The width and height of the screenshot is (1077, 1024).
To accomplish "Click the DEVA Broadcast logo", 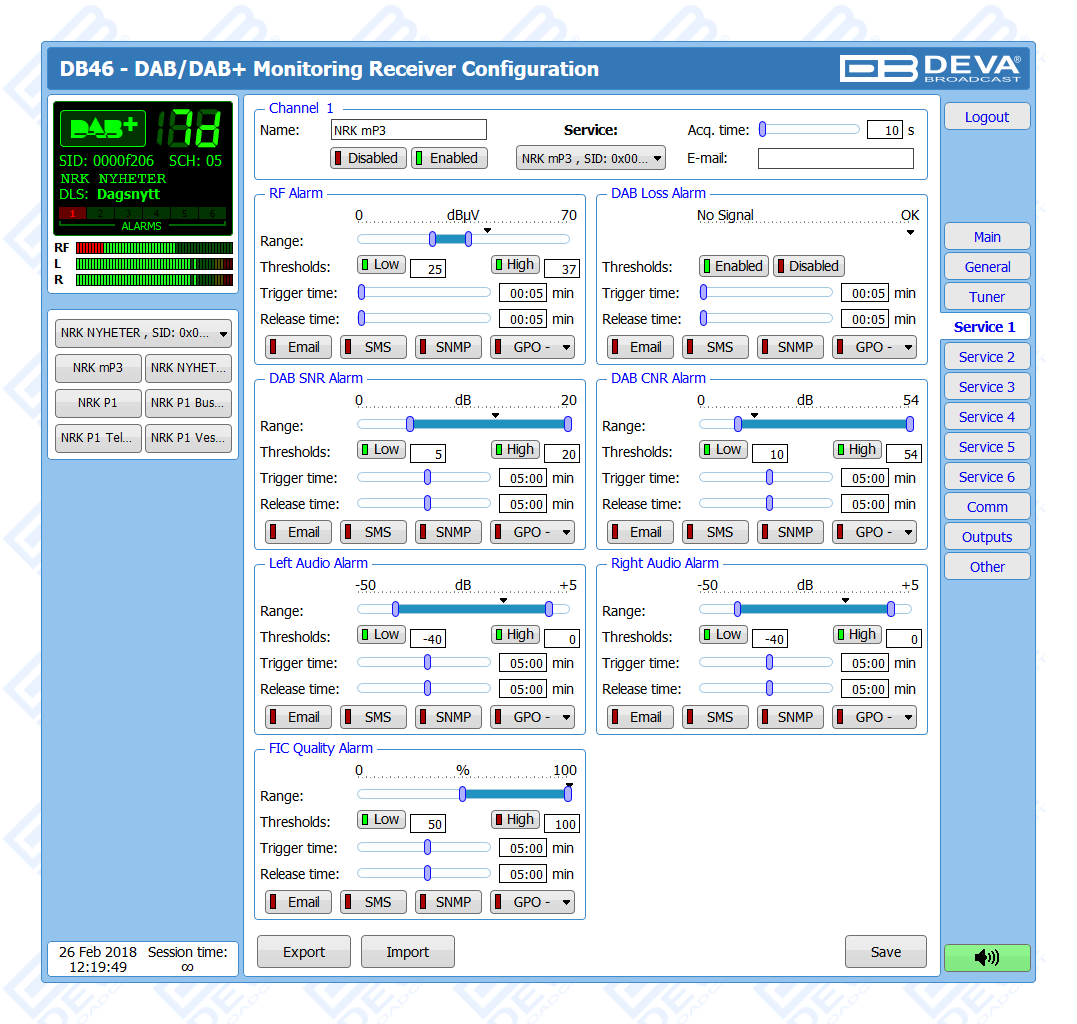I will pos(930,68).
